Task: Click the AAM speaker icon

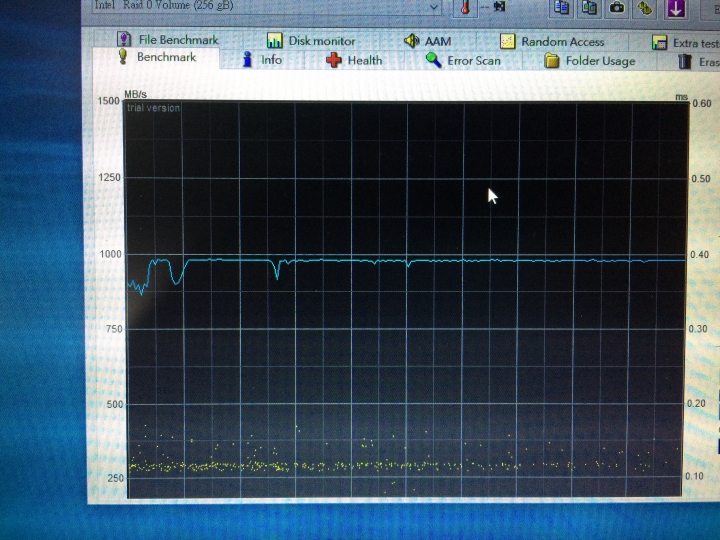Action: (x=411, y=41)
